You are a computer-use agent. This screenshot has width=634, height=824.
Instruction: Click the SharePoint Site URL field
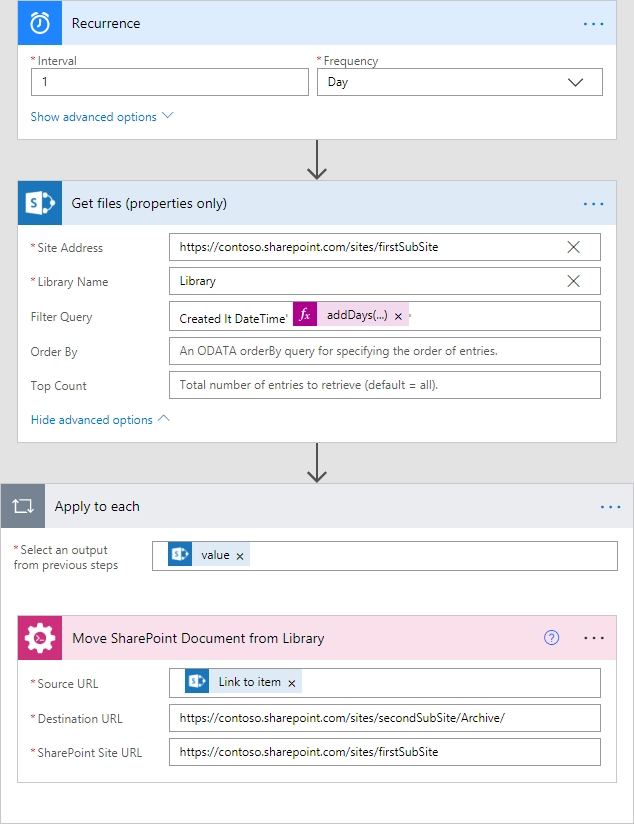coord(385,752)
